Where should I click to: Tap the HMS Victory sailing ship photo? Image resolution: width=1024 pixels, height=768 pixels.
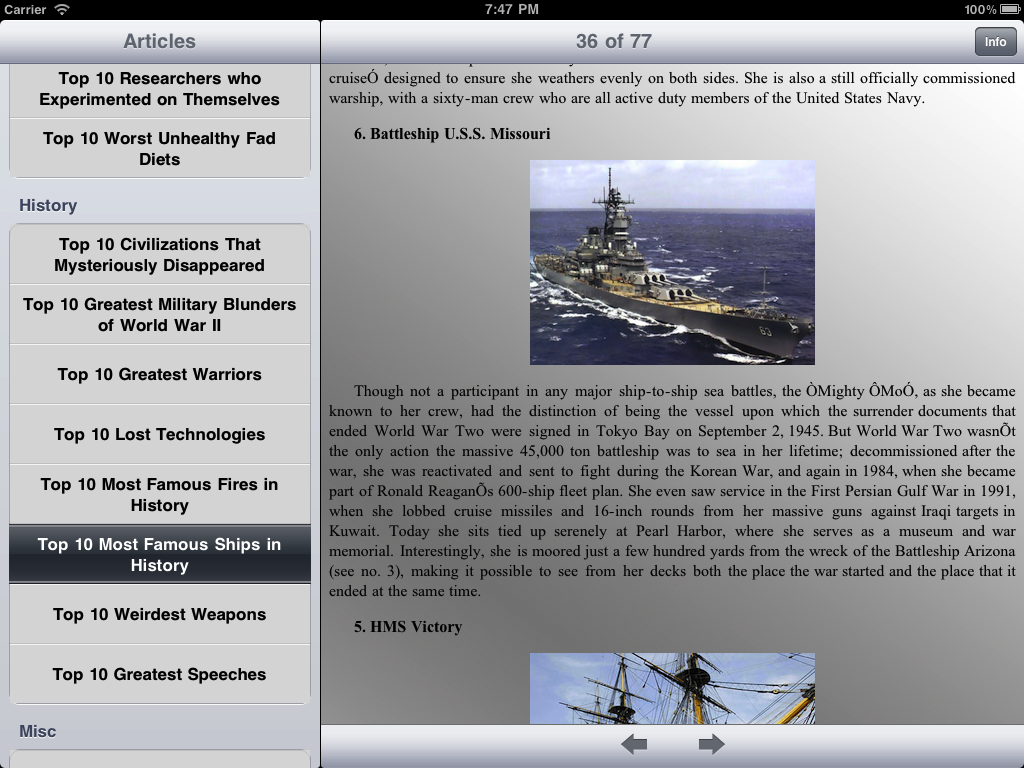[672, 688]
